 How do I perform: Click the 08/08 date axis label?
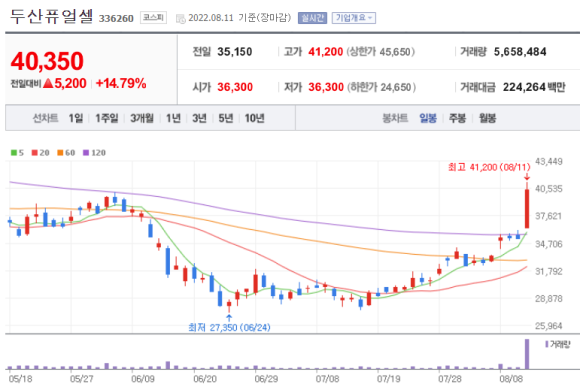click(511, 379)
